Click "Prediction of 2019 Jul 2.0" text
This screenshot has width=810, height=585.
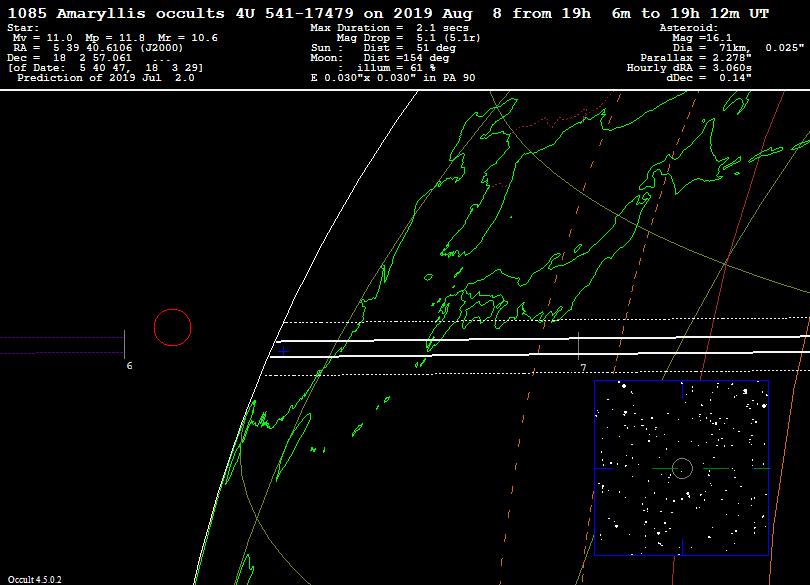coord(106,78)
